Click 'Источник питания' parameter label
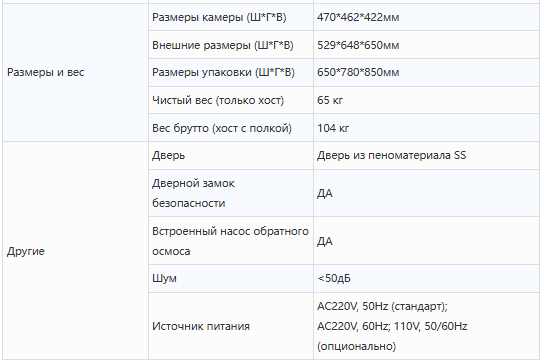 coord(201,326)
